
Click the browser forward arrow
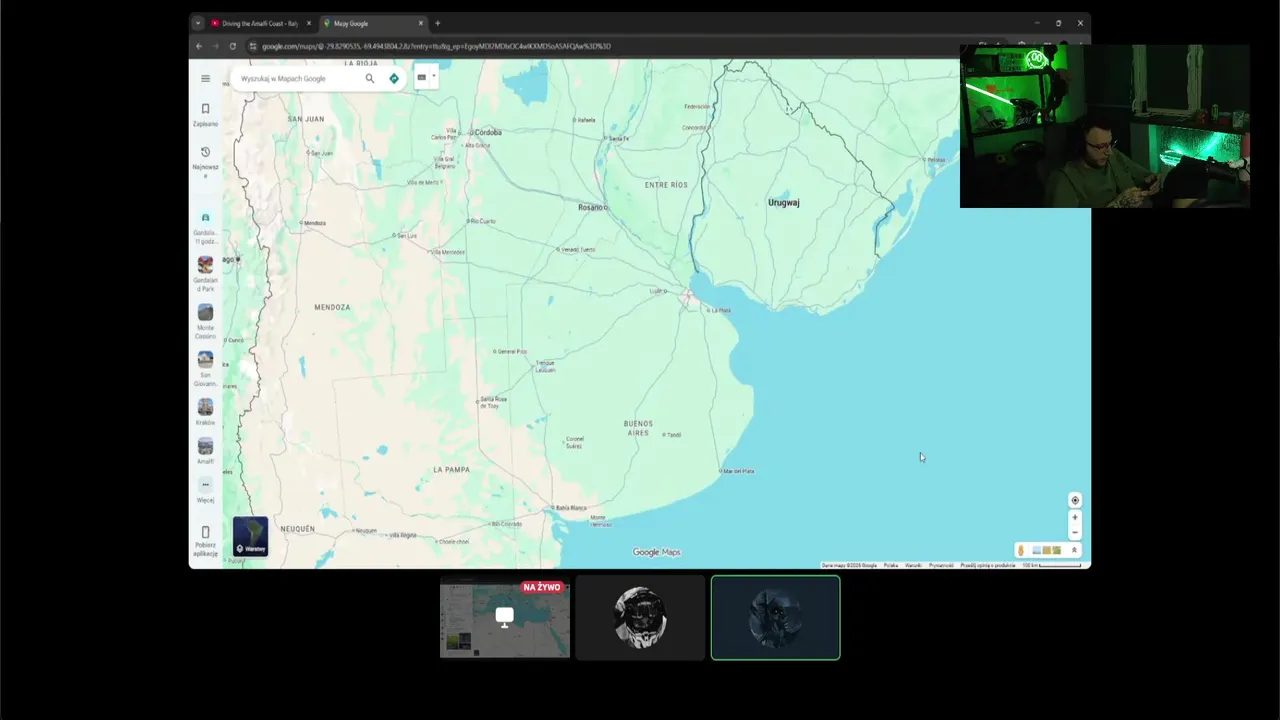click(x=215, y=46)
